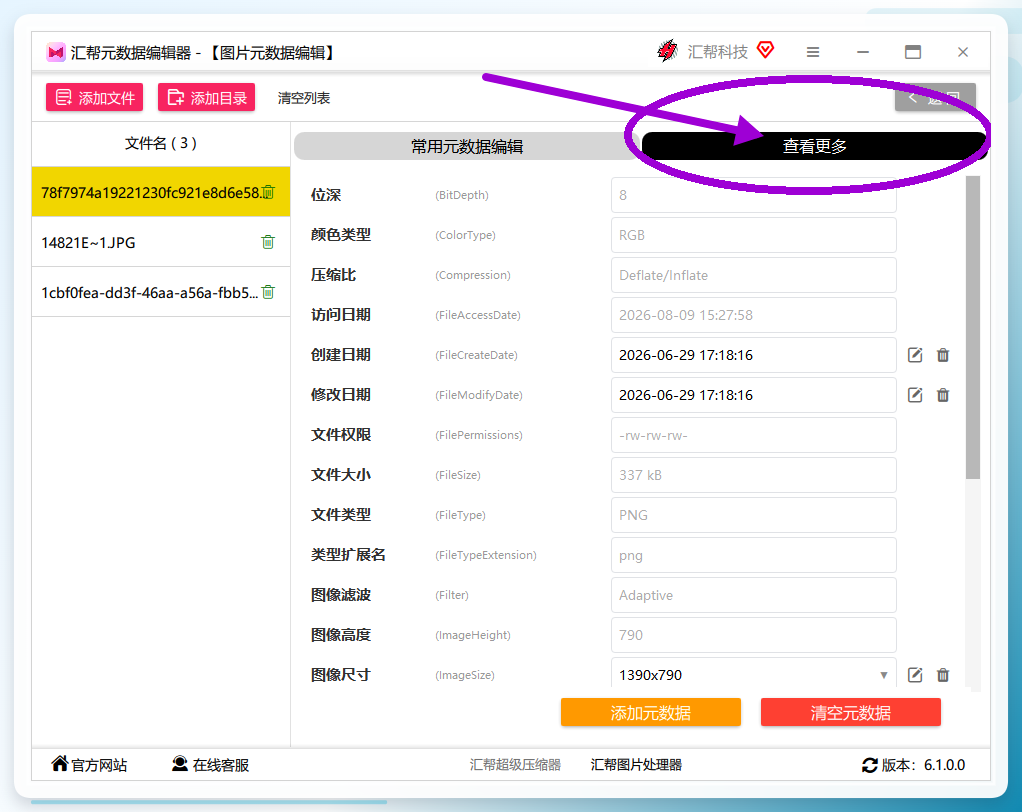Click the BitDepth field showing 8

point(753,195)
